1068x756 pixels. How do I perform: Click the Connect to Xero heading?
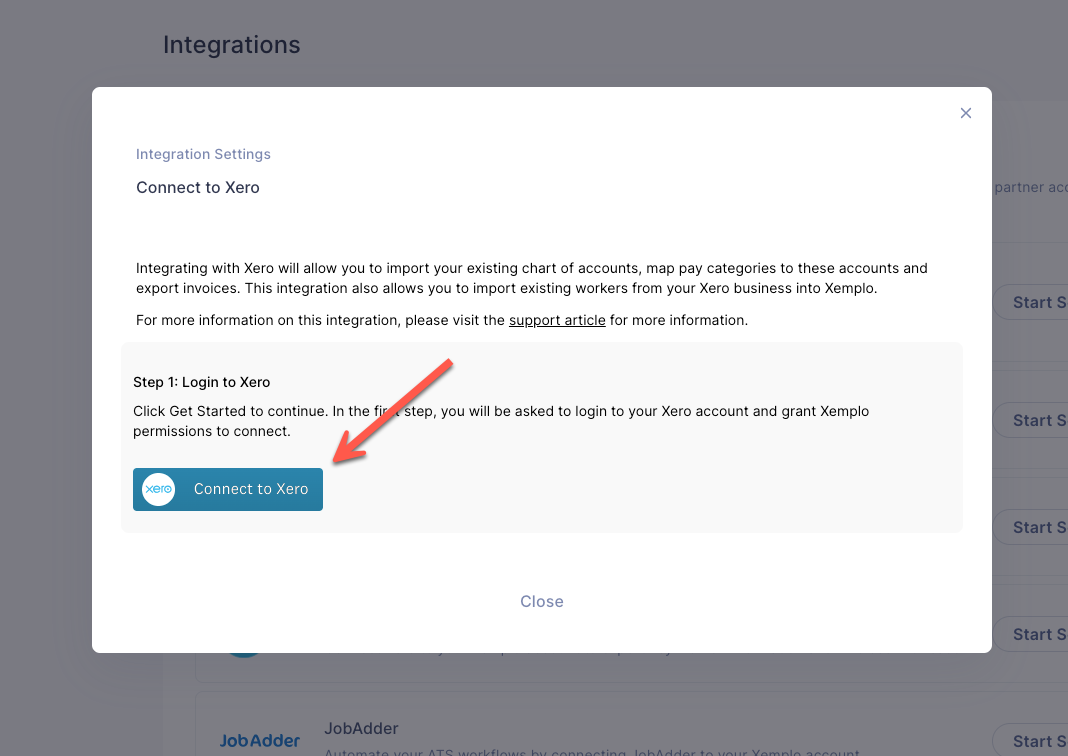pos(198,187)
